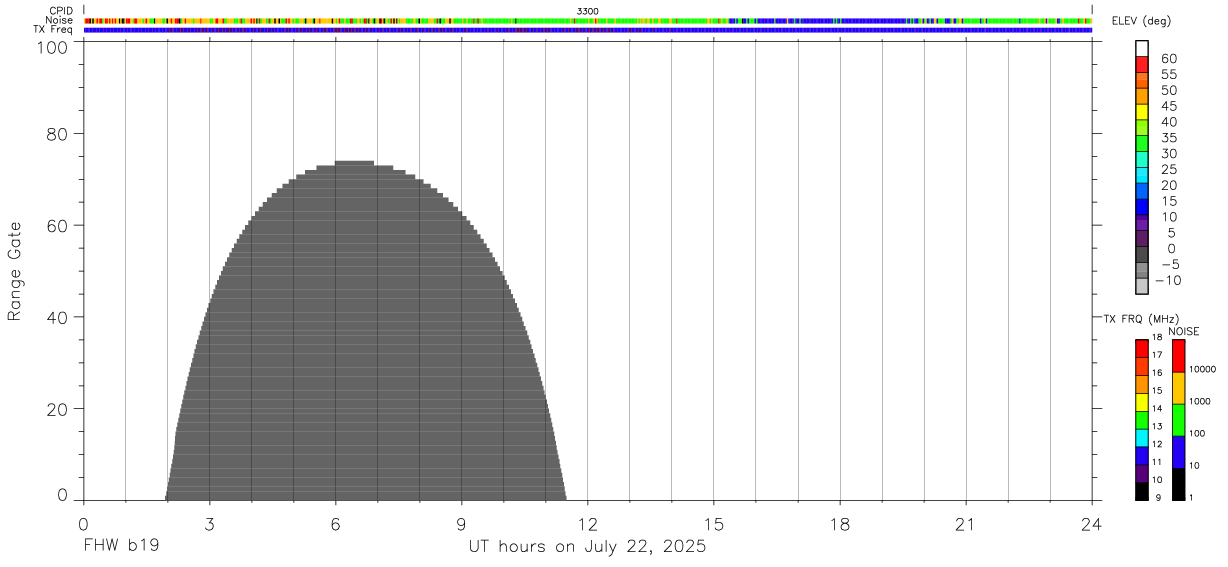Click the 'FHW b19' radar label
Screen dimensions: 1228x567
121,547
